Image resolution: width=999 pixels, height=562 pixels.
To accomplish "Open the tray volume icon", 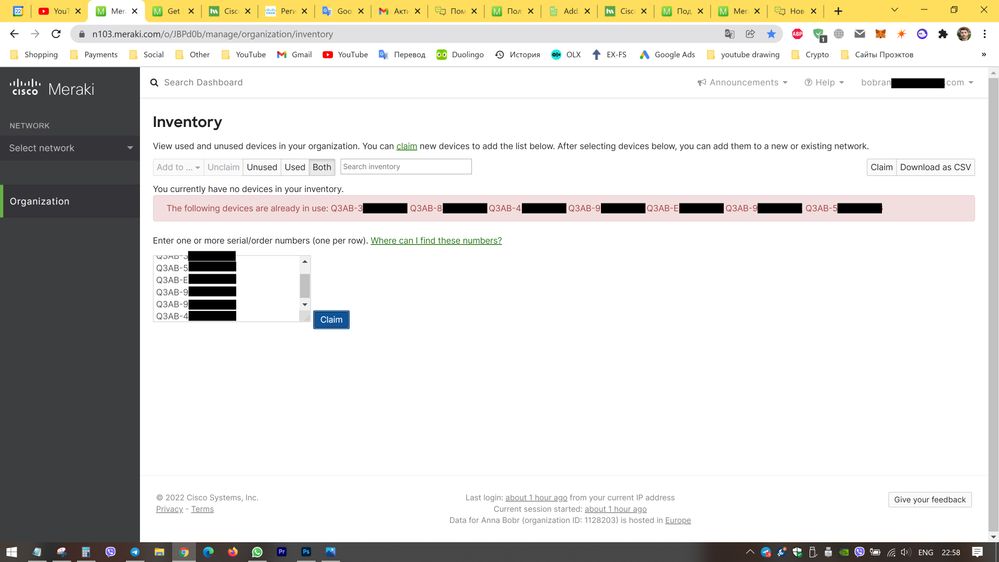I will tap(905, 552).
